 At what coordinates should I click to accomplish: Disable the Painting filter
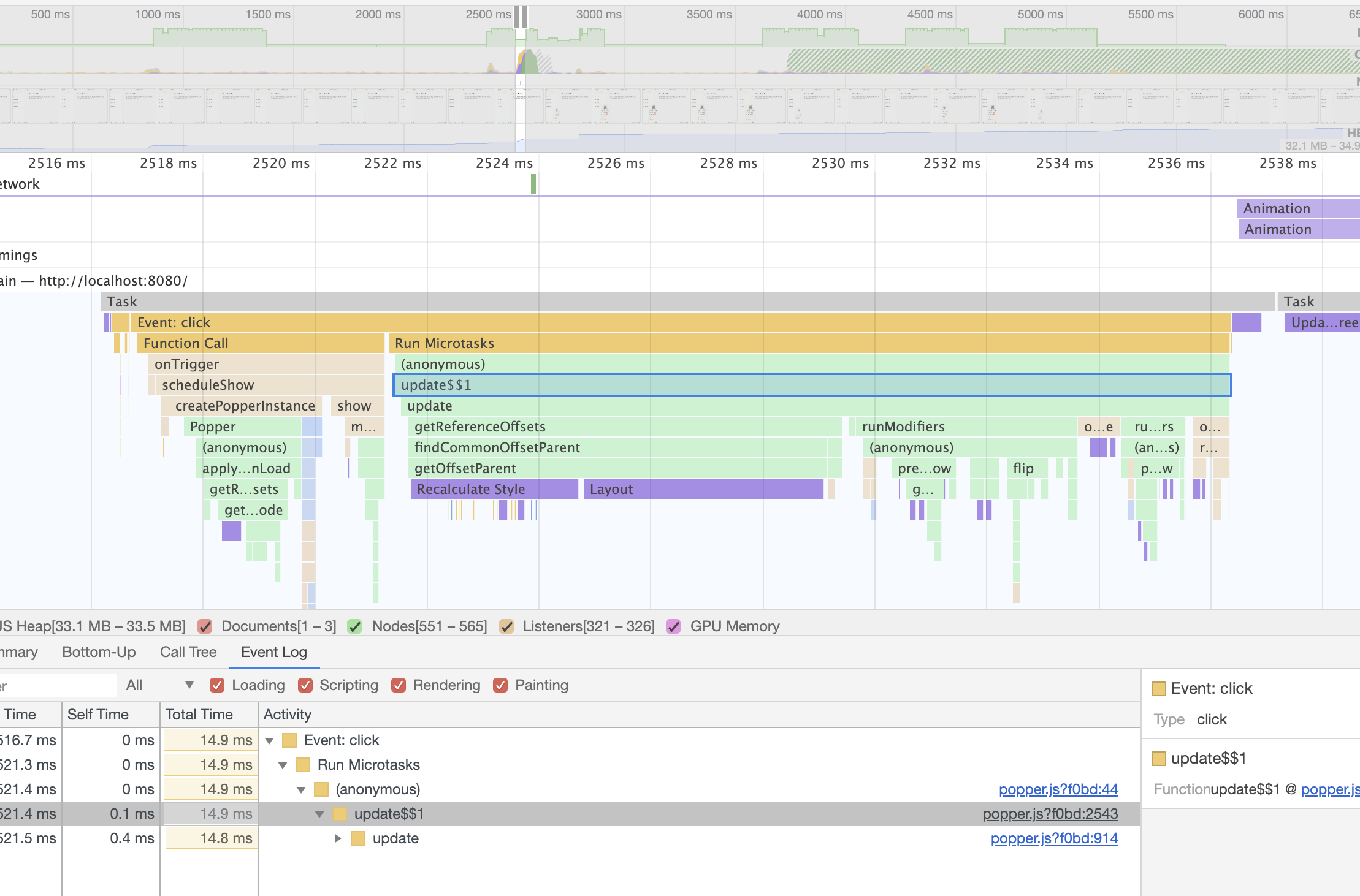click(x=500, y=685)
